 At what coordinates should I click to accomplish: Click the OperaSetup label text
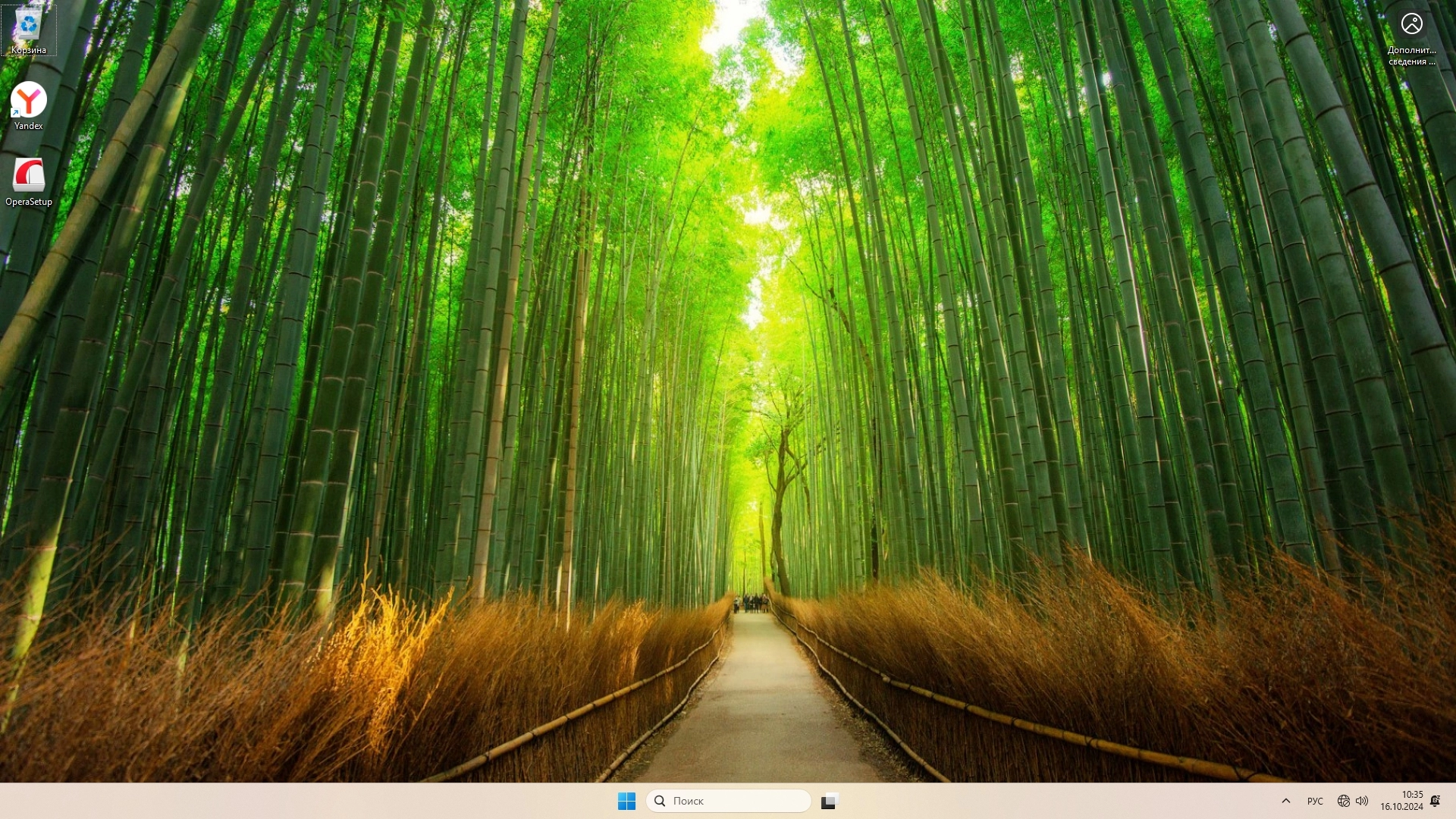pyautogui.click(x=29, y=202)
